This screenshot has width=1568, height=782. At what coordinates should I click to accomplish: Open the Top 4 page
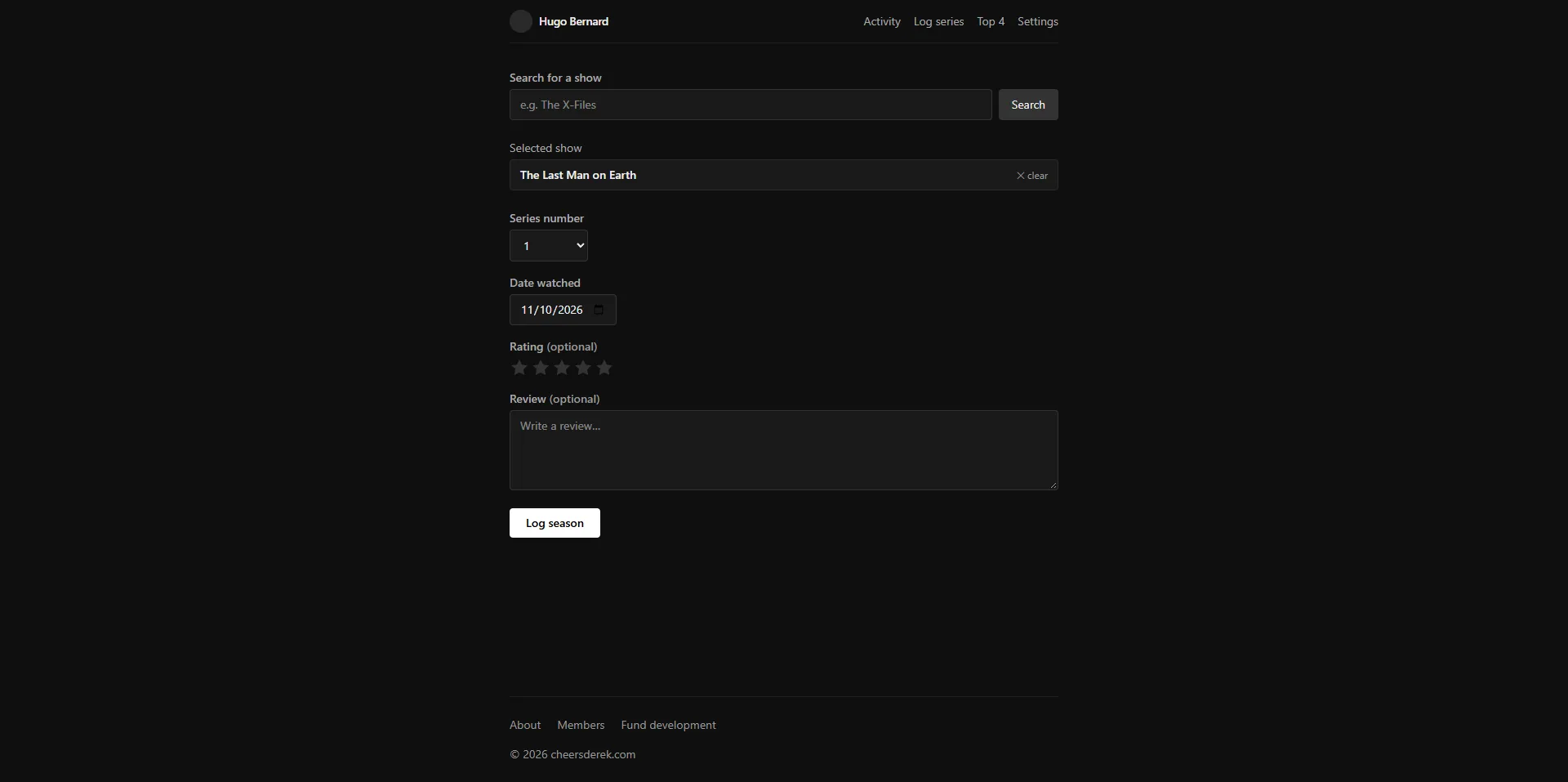pos(991,21)
